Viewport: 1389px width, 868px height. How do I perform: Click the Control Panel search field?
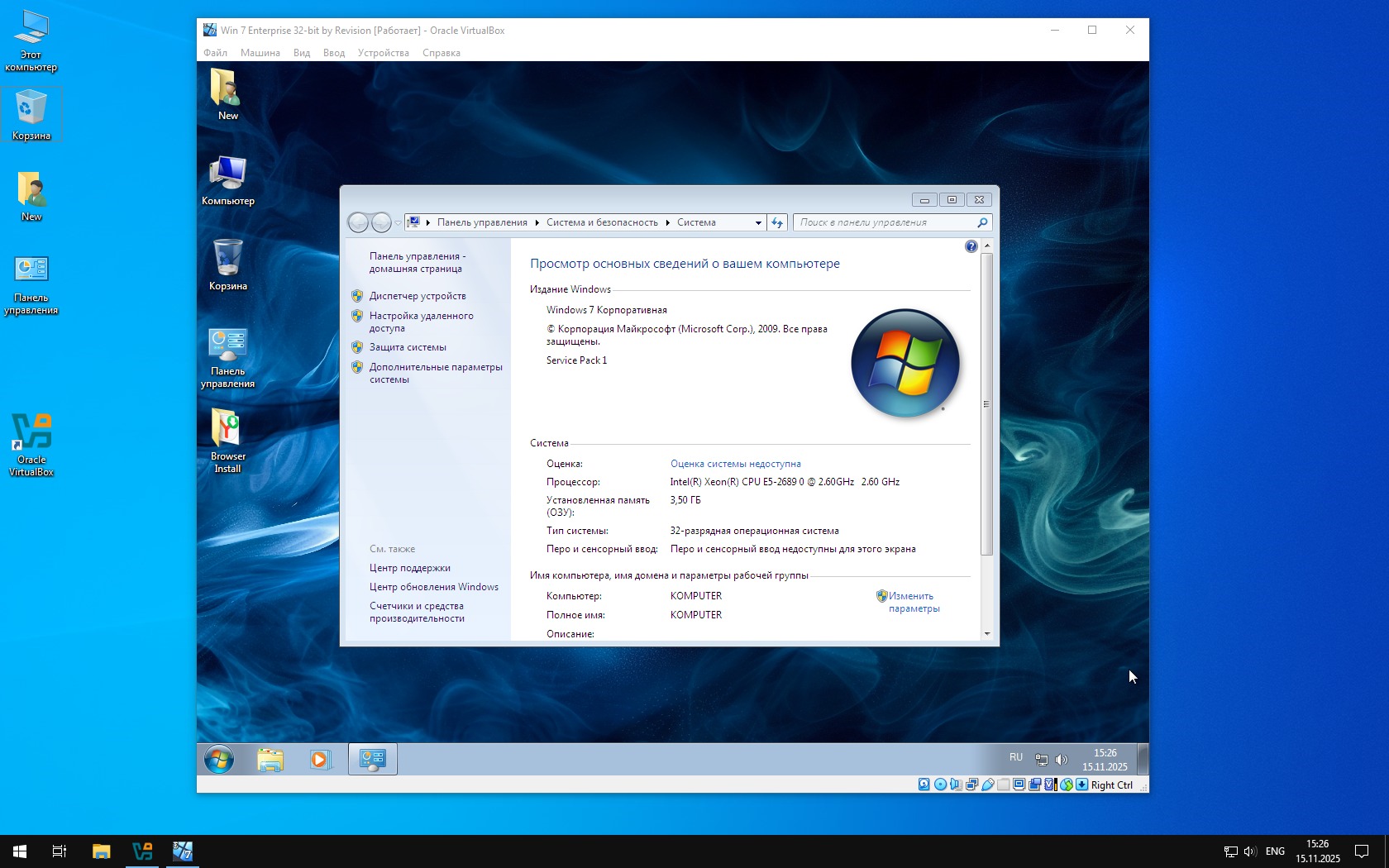(x=885, y=222)
